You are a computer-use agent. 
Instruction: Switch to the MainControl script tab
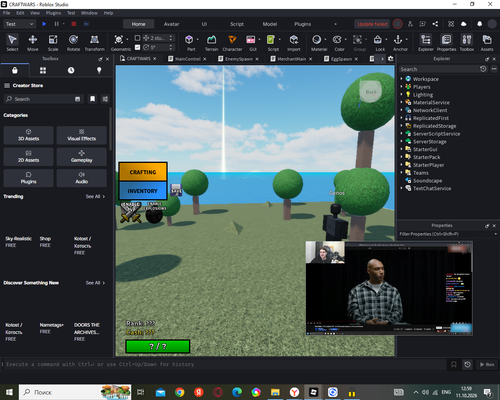(x=188, y=59)
